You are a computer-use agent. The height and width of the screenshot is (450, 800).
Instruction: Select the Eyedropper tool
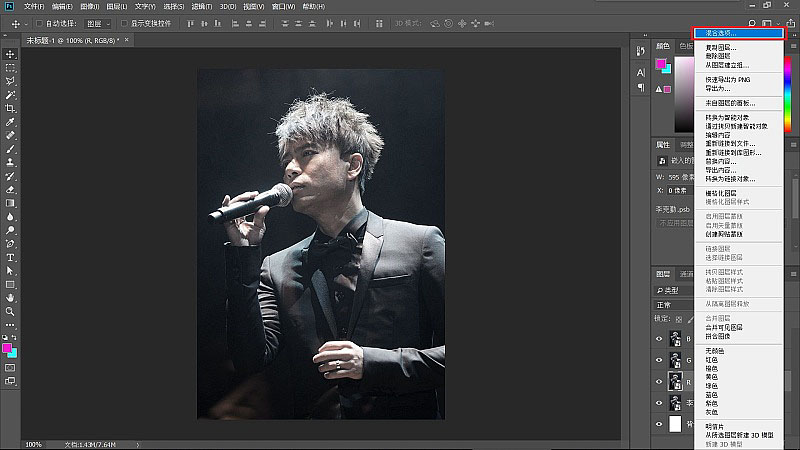point(10,122)
